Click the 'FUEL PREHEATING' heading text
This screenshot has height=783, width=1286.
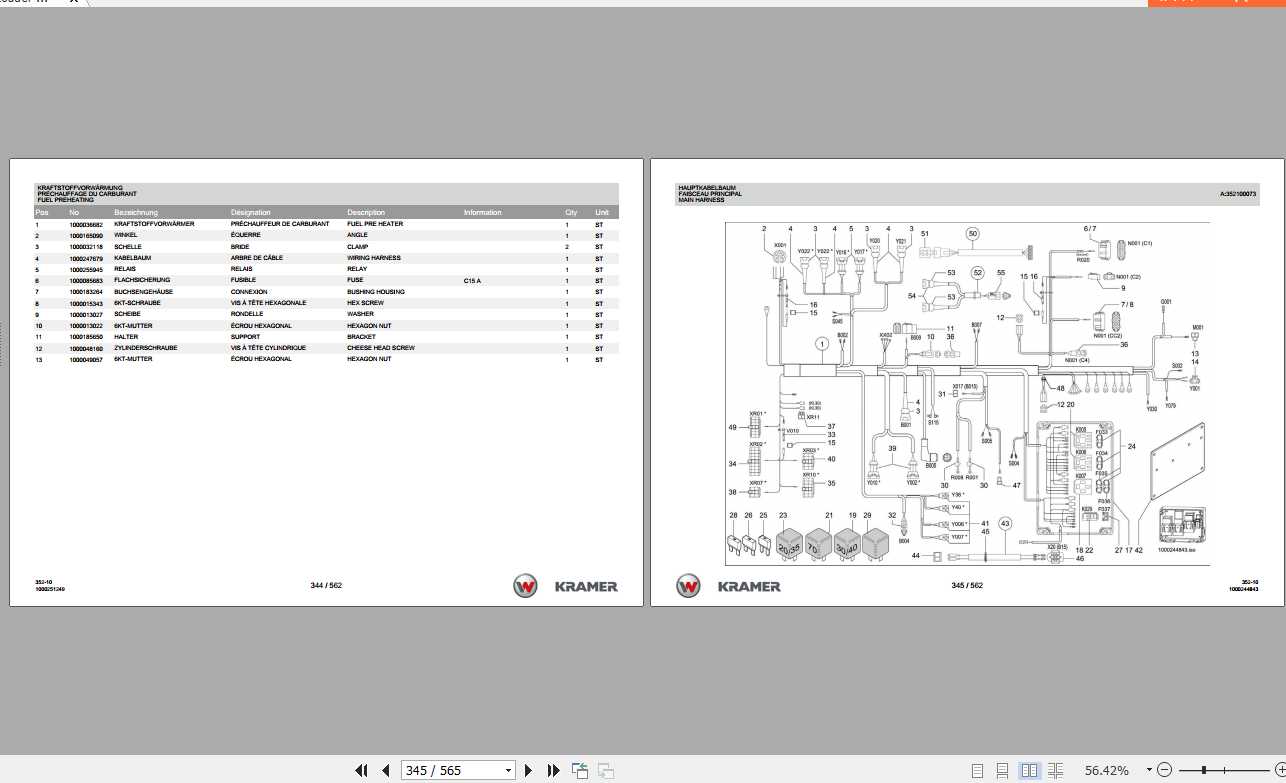[65, 200]
